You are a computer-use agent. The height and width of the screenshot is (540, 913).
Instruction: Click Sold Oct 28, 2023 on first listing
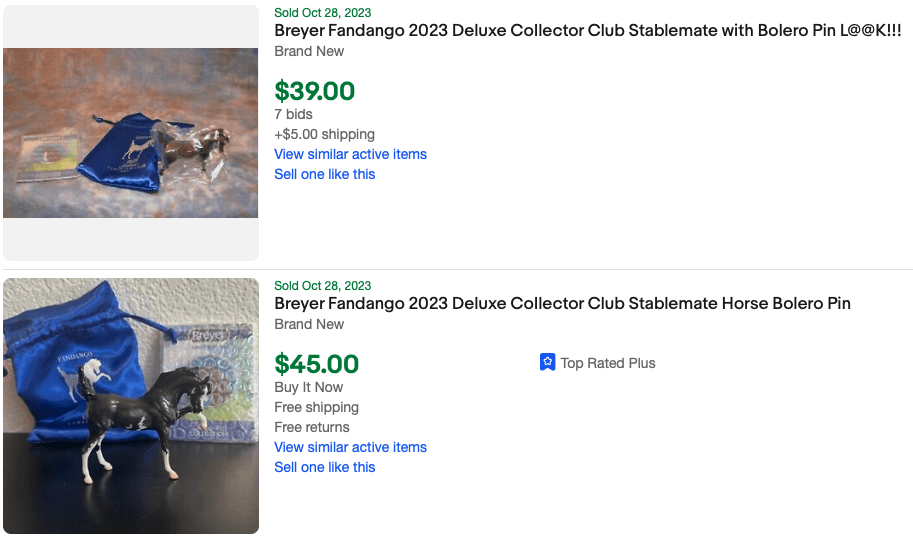[x=323, y=13]
